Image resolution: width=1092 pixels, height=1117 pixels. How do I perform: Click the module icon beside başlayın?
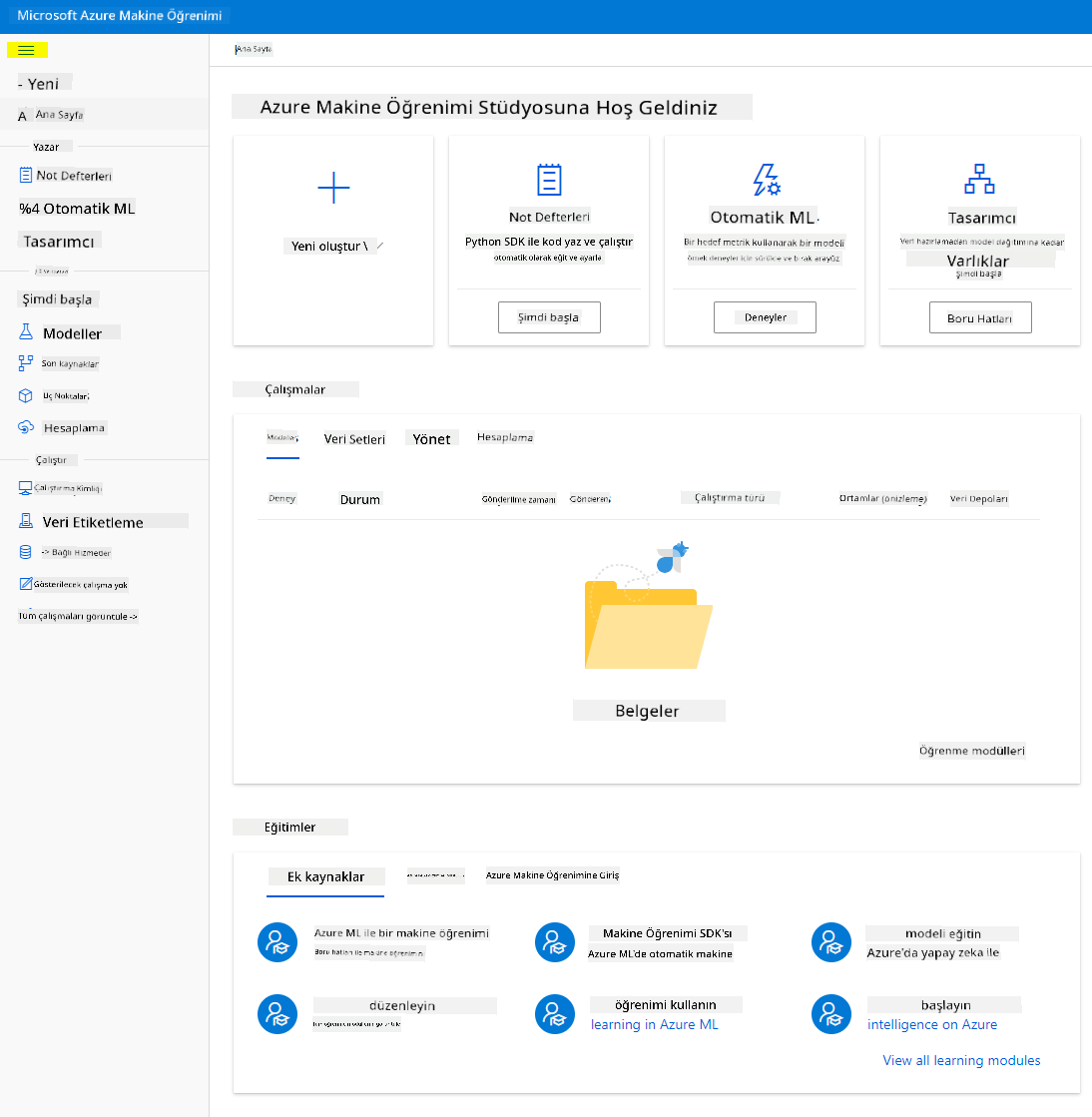point(831,1014)
